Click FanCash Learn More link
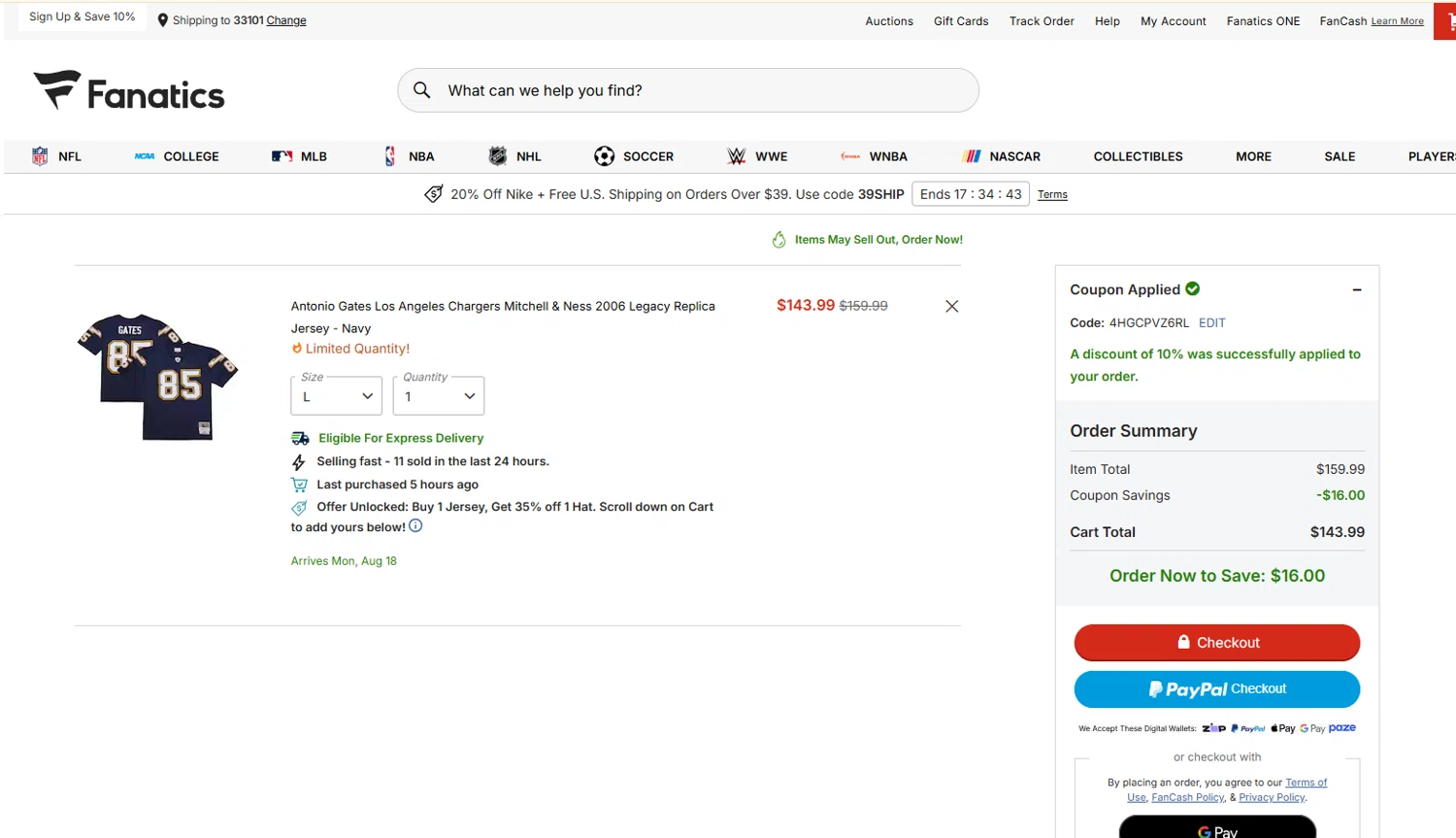 (x=1398, y=21)
